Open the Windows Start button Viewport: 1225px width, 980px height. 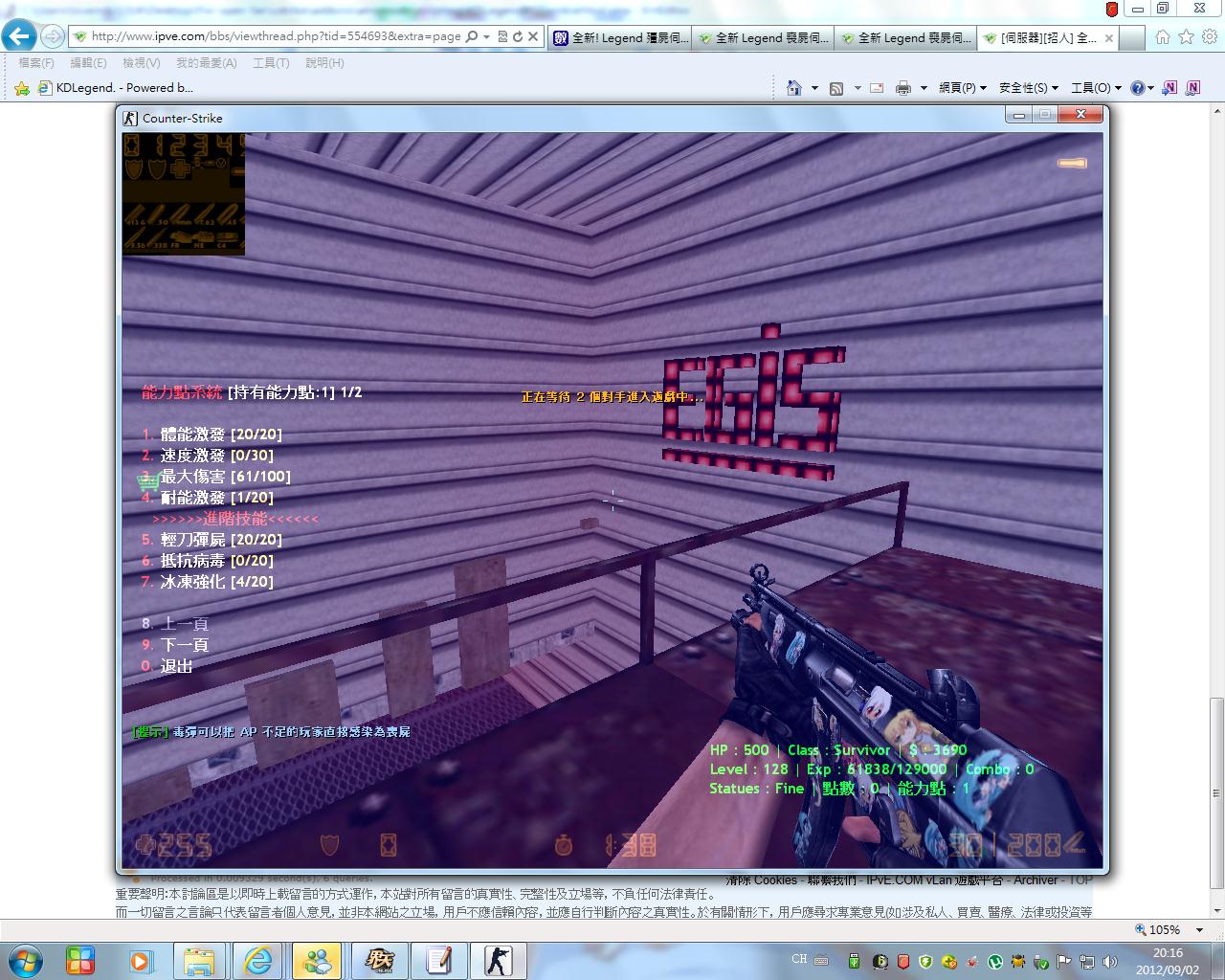pyautogui.click(x=26, y=960)
